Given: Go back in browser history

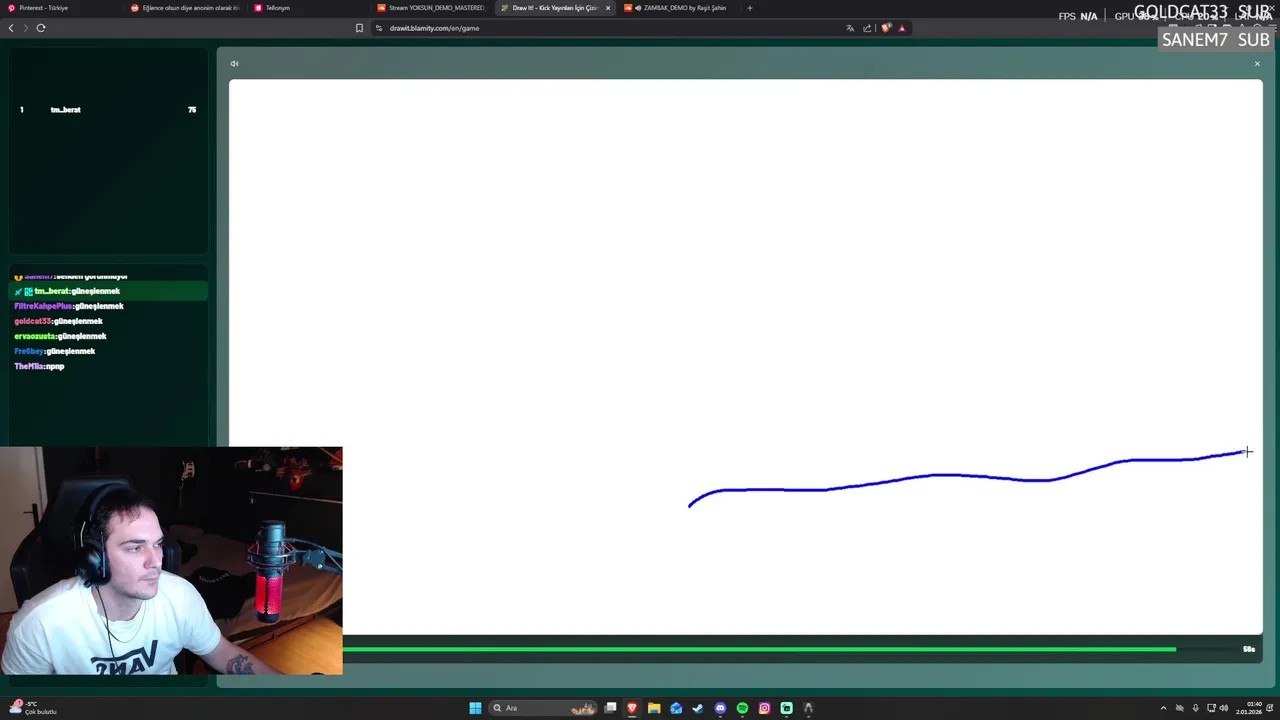Looking at the screenshot, I should tap(11, 28).
